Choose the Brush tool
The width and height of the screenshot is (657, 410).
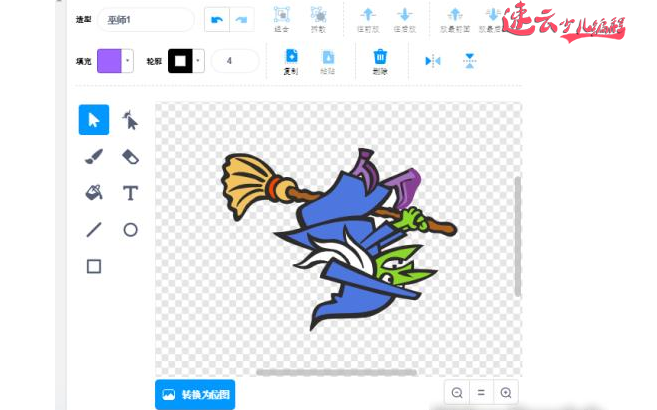(94, 156)
